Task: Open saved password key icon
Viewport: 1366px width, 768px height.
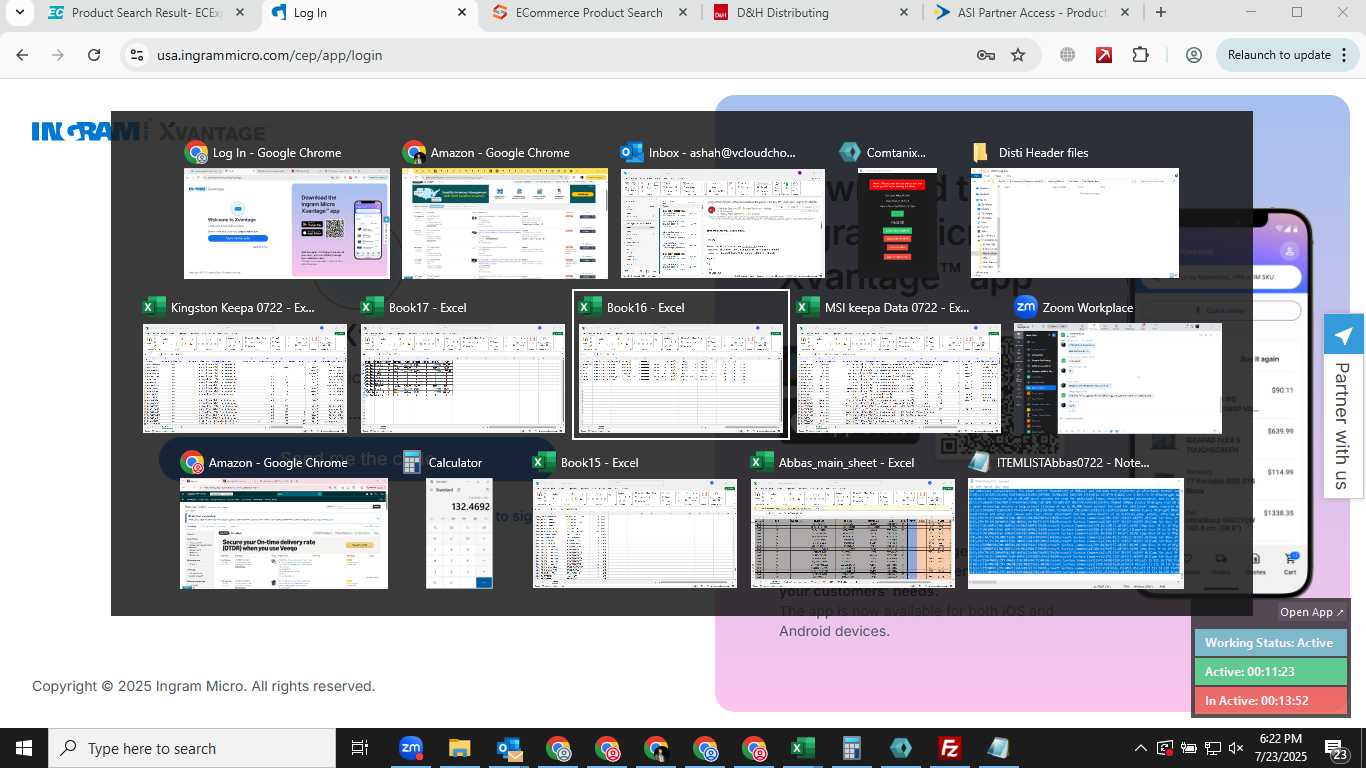Action: coord(985,55)
